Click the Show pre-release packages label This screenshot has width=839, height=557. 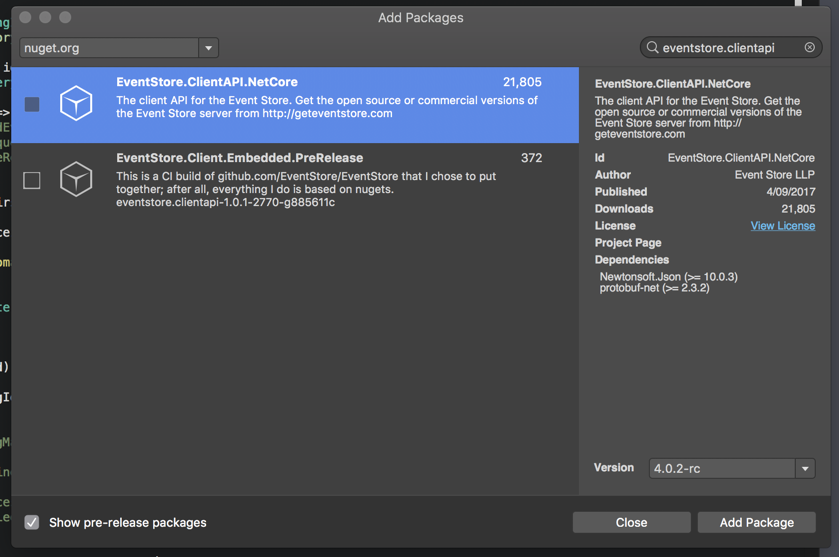pyautogui.click(x=128, y=523)
